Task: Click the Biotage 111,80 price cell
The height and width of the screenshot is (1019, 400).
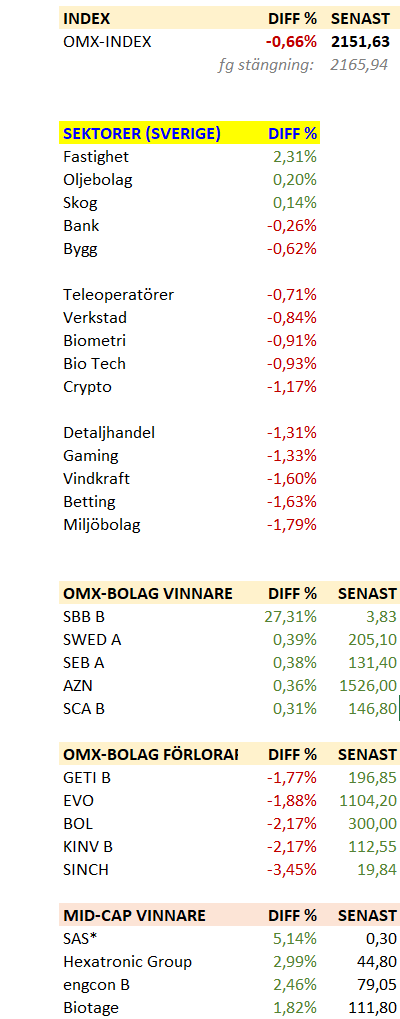Action: (373, 1008)
